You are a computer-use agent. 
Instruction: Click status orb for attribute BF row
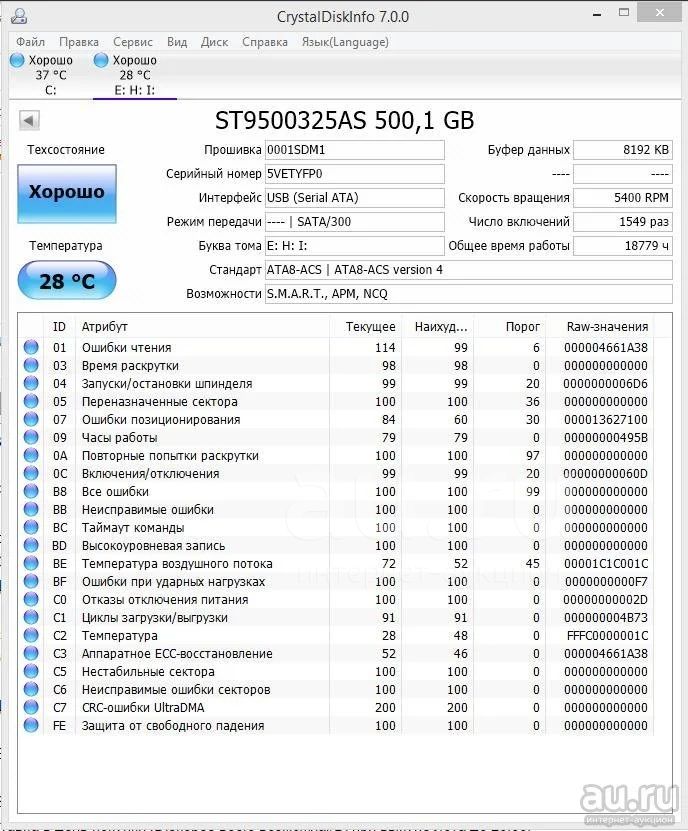[31, 581]
